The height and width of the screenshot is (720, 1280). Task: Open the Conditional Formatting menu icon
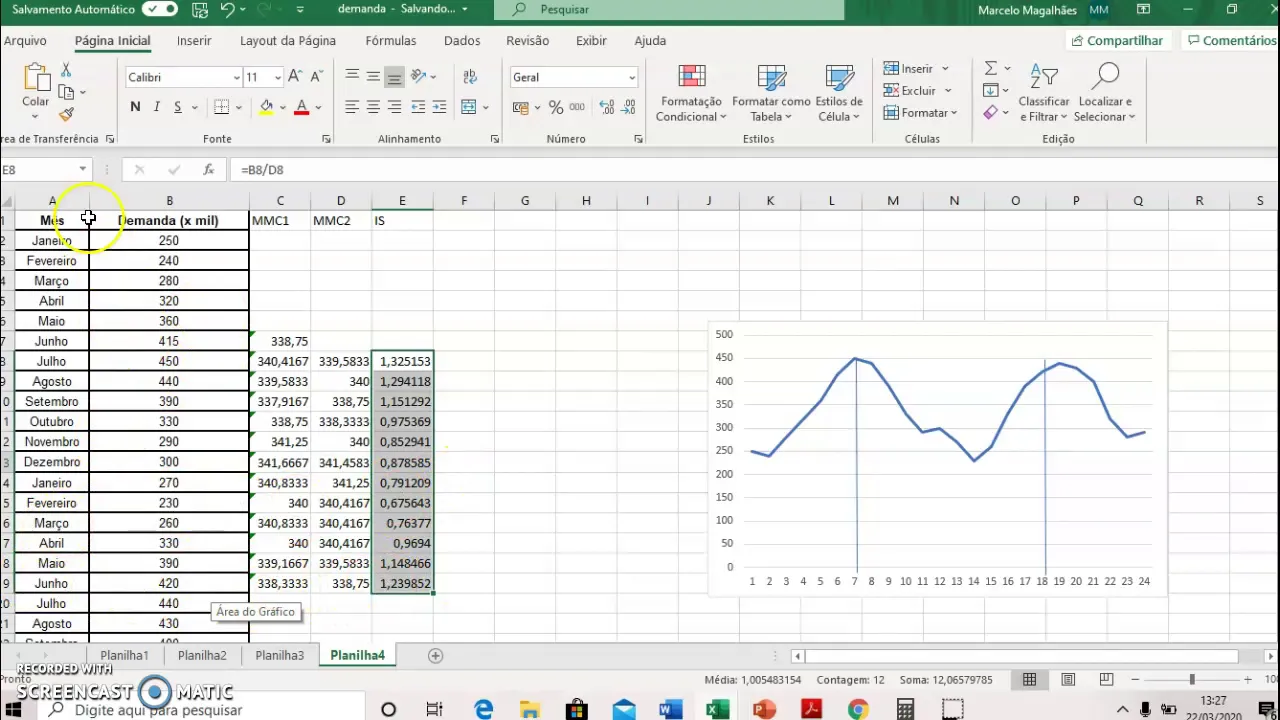click(x=691, y=77)
